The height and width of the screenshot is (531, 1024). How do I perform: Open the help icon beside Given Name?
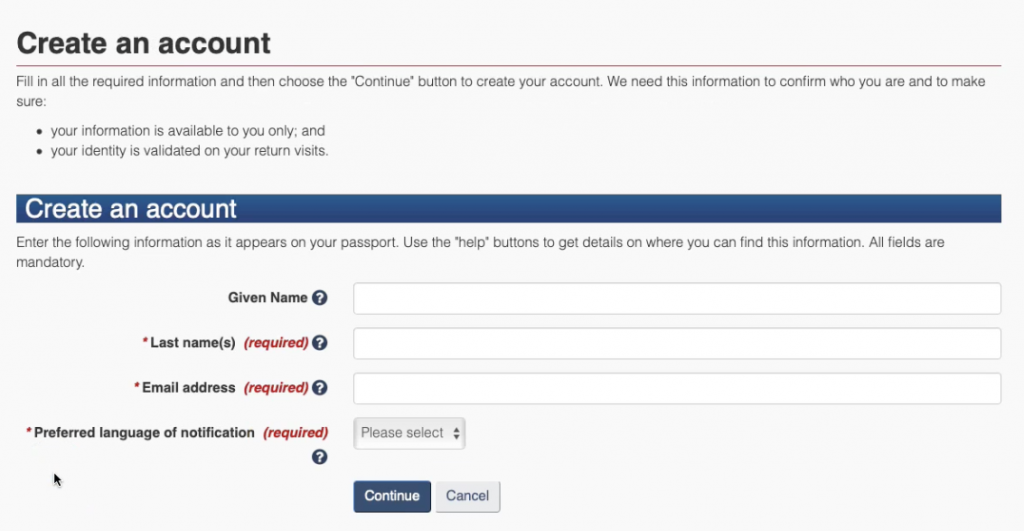point(320,298)
